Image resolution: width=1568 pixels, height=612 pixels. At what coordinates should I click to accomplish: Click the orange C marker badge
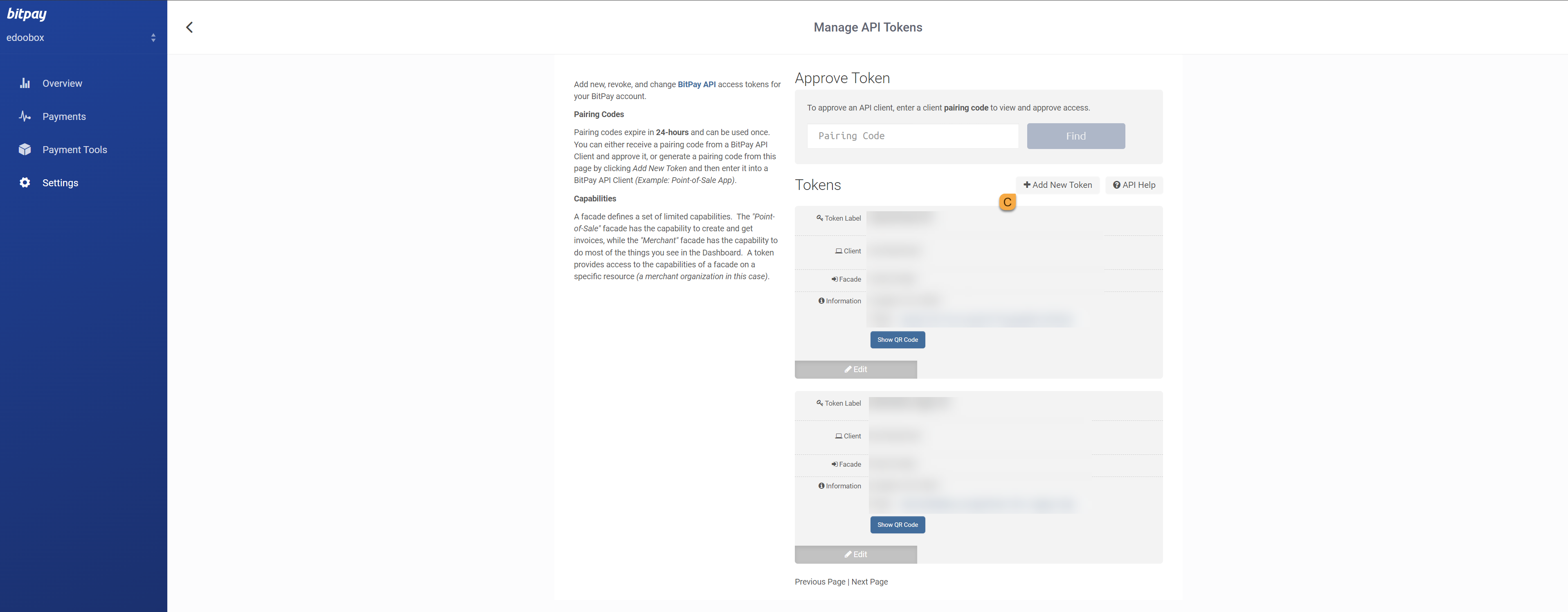pyautogui.click(x=1007, y=202)
